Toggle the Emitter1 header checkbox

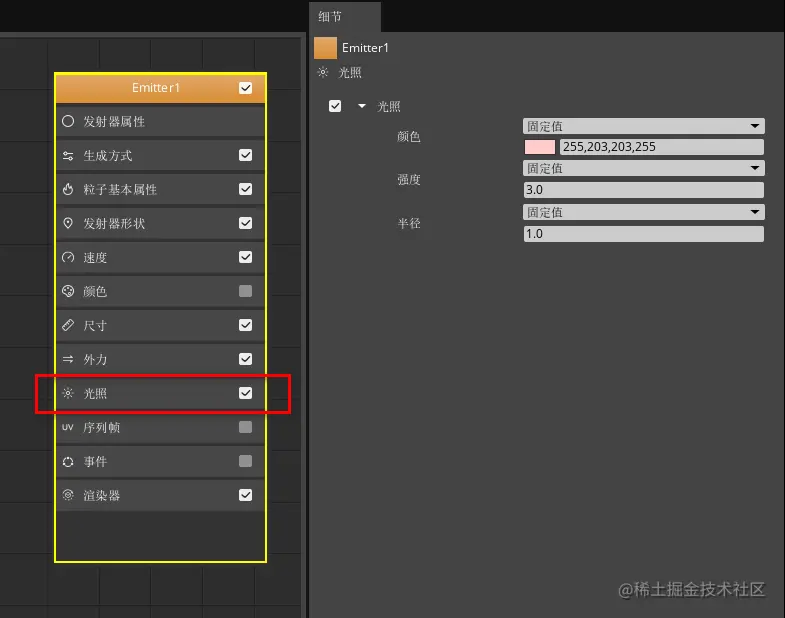[x=245, y=88]
